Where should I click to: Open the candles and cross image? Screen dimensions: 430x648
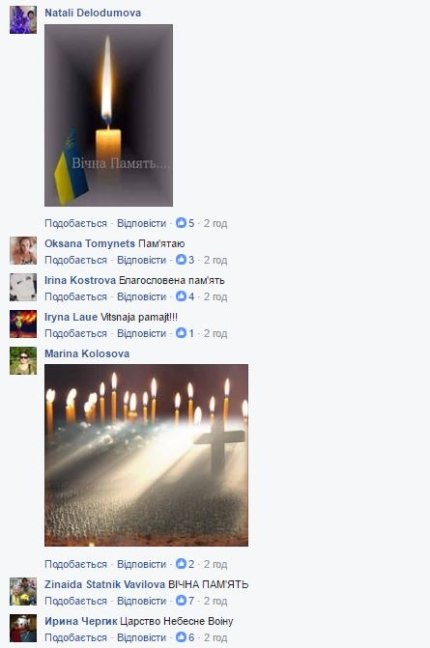[146, 455]
